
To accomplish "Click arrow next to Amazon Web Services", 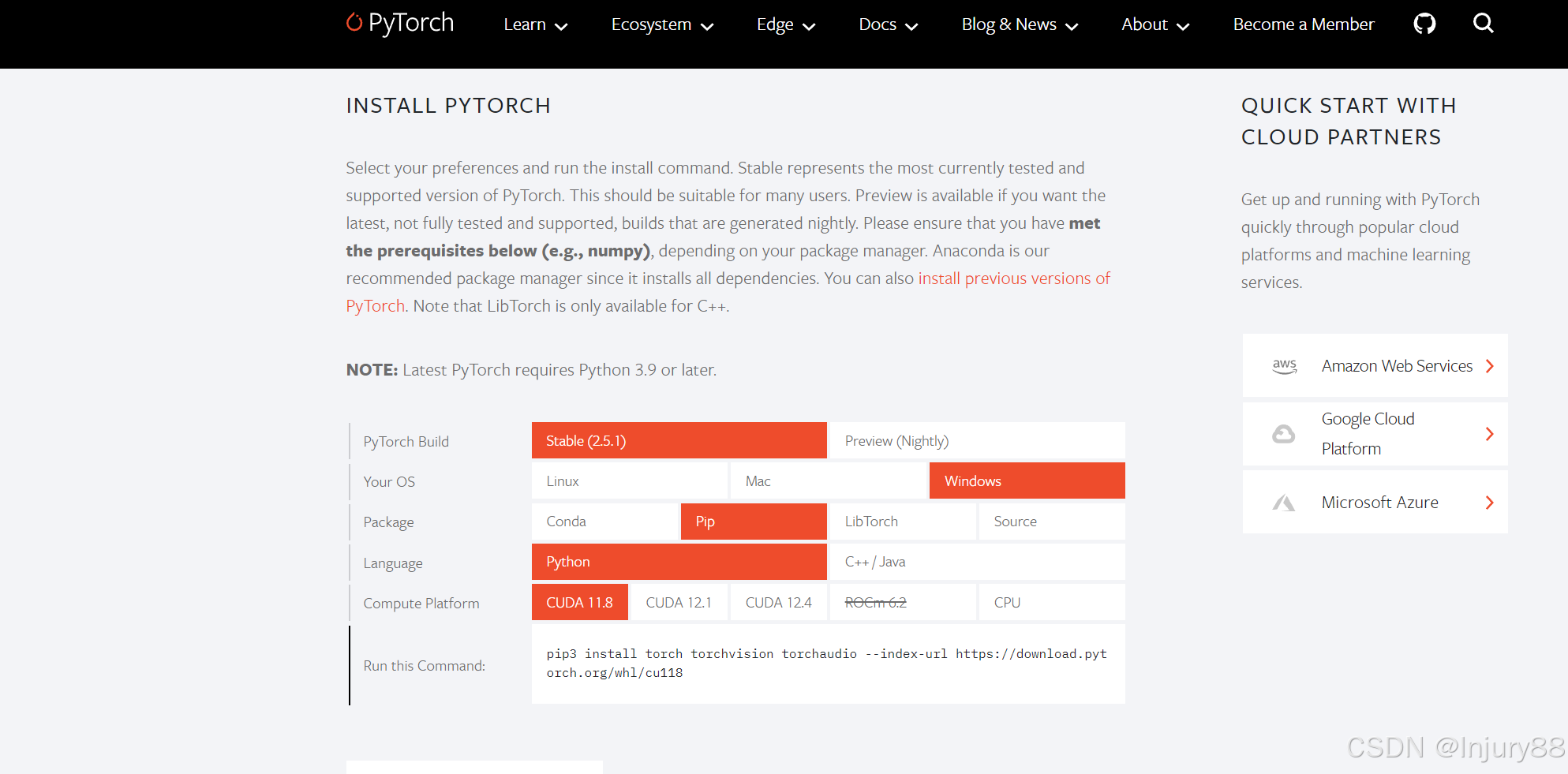I will [x=1489, y=366].
